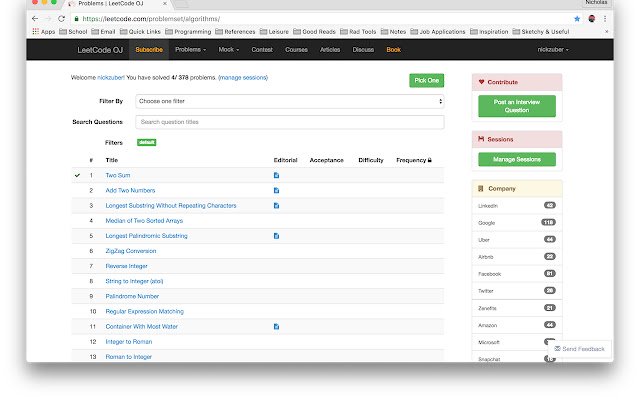Open editorial icon for Container With Most Water
The image size is (640, 400).
[x=276, y=326]
